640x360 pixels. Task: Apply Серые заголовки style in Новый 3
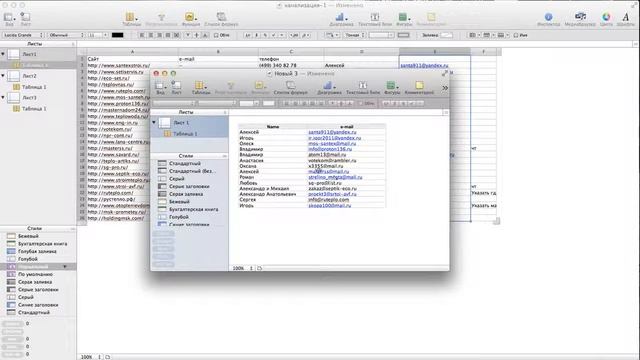point(189,186)
